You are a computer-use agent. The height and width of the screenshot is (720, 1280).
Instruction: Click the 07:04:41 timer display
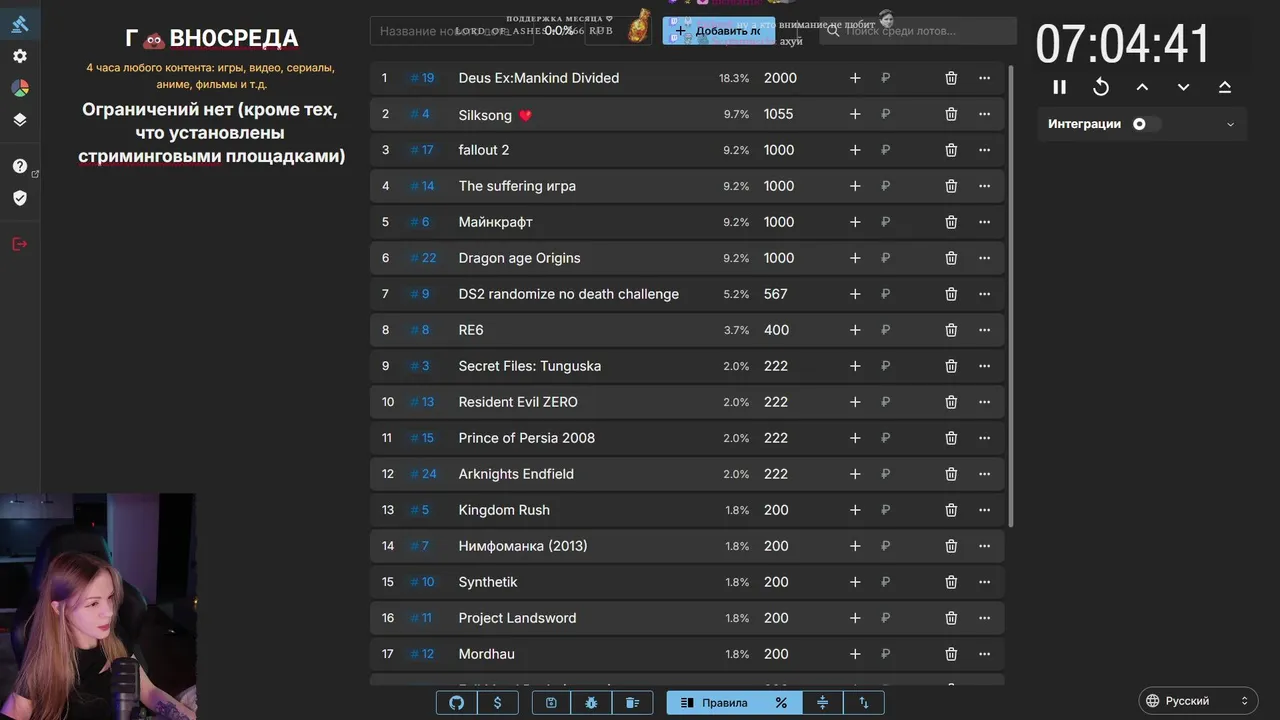[x=1123, y=44]
